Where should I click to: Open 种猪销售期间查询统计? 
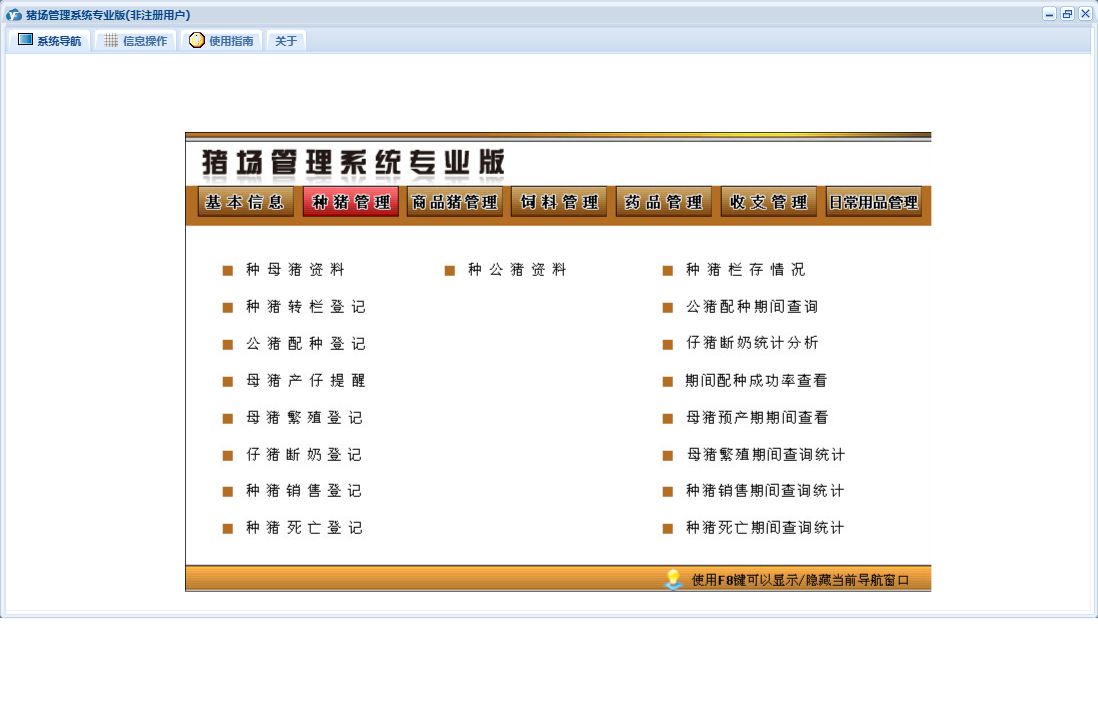coord(765,491)
